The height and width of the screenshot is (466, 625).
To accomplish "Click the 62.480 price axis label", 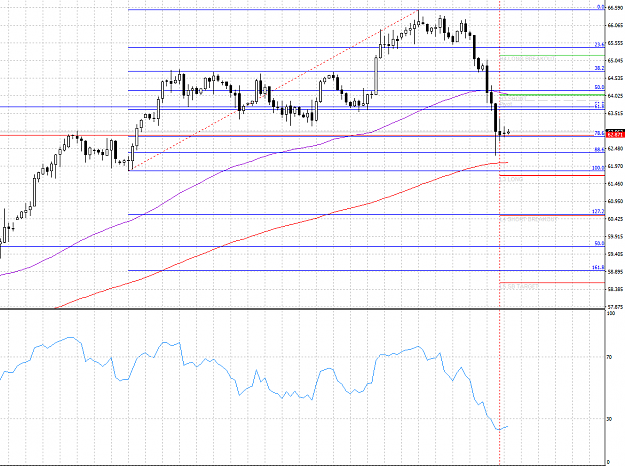I will click(615, 149).
